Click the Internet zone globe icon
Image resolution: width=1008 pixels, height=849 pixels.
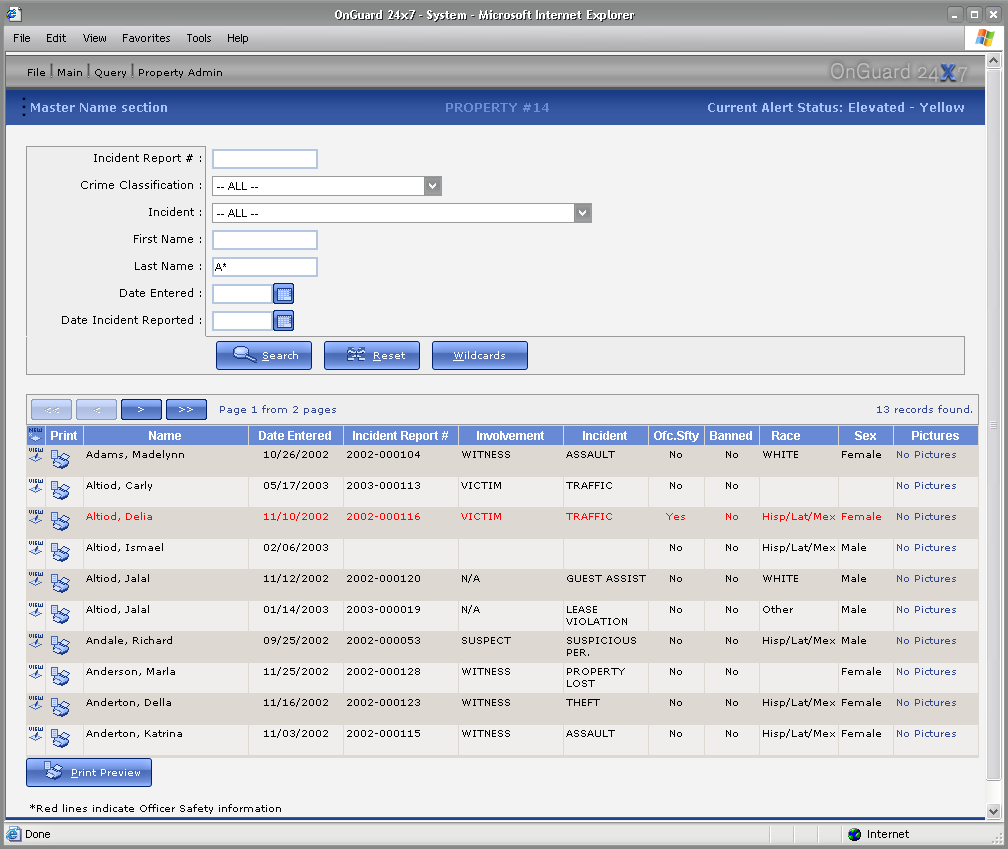(x=854, y=834)
